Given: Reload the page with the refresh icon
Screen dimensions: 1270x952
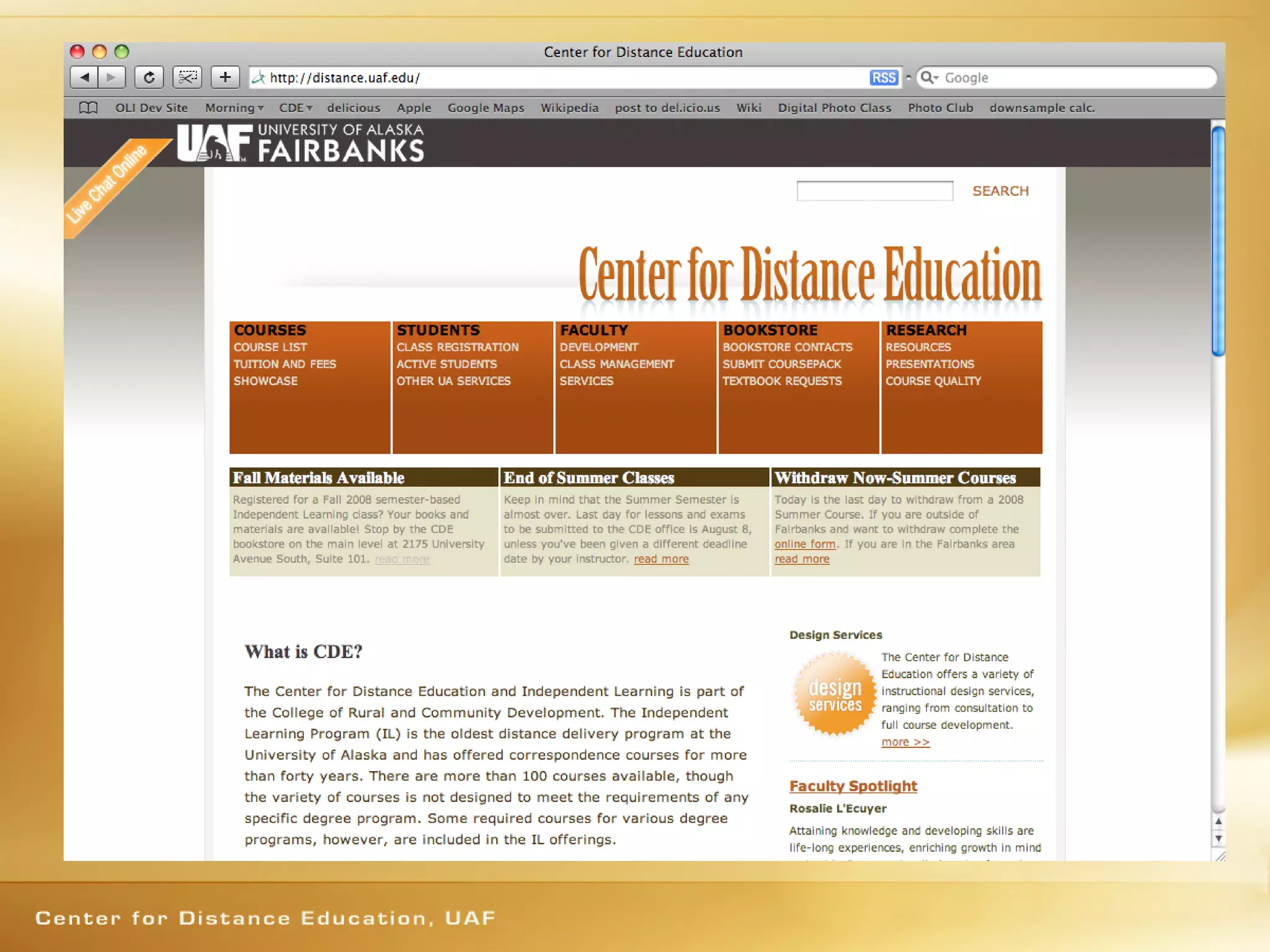Looking at the screenshot, I should [x=149, y=77].
